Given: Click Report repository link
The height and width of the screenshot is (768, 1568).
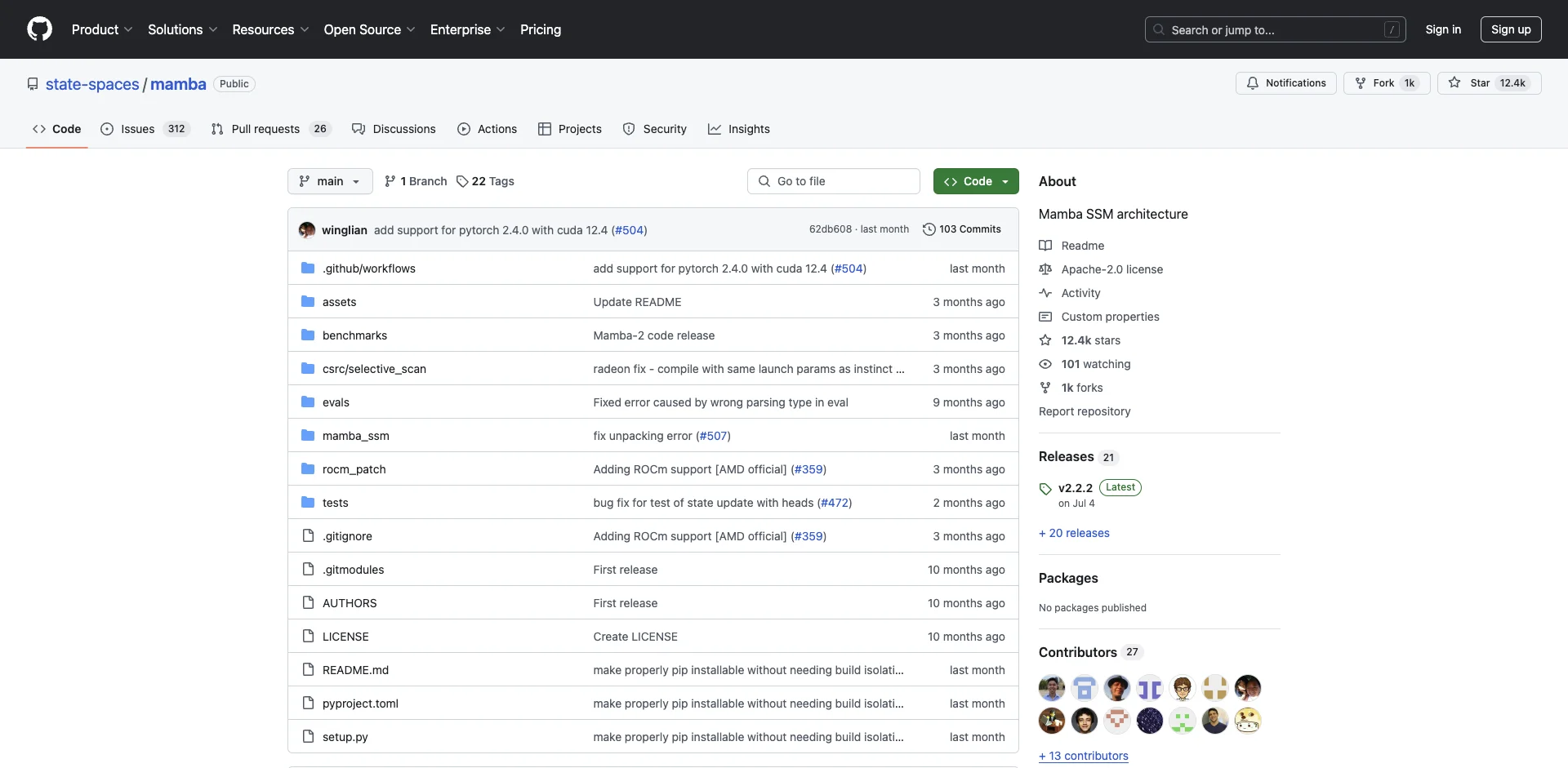Looking at the screenshot, I should (x=1085, y=411).
